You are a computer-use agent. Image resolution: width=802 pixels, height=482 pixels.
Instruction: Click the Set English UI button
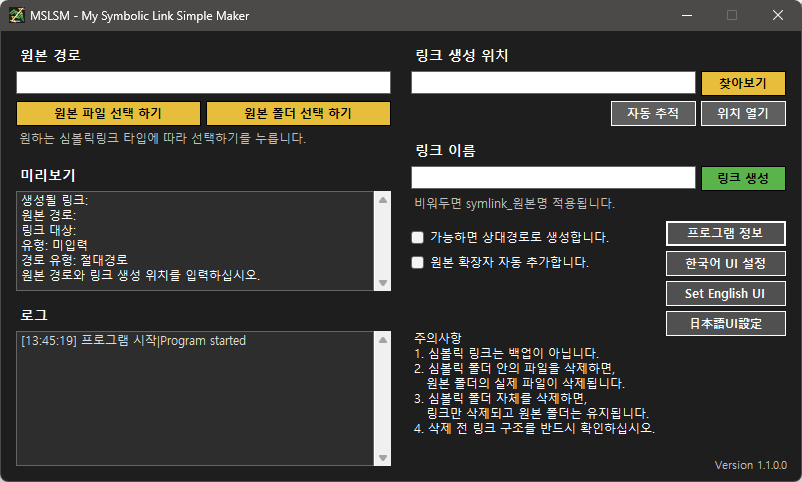(x=725, y=294)
